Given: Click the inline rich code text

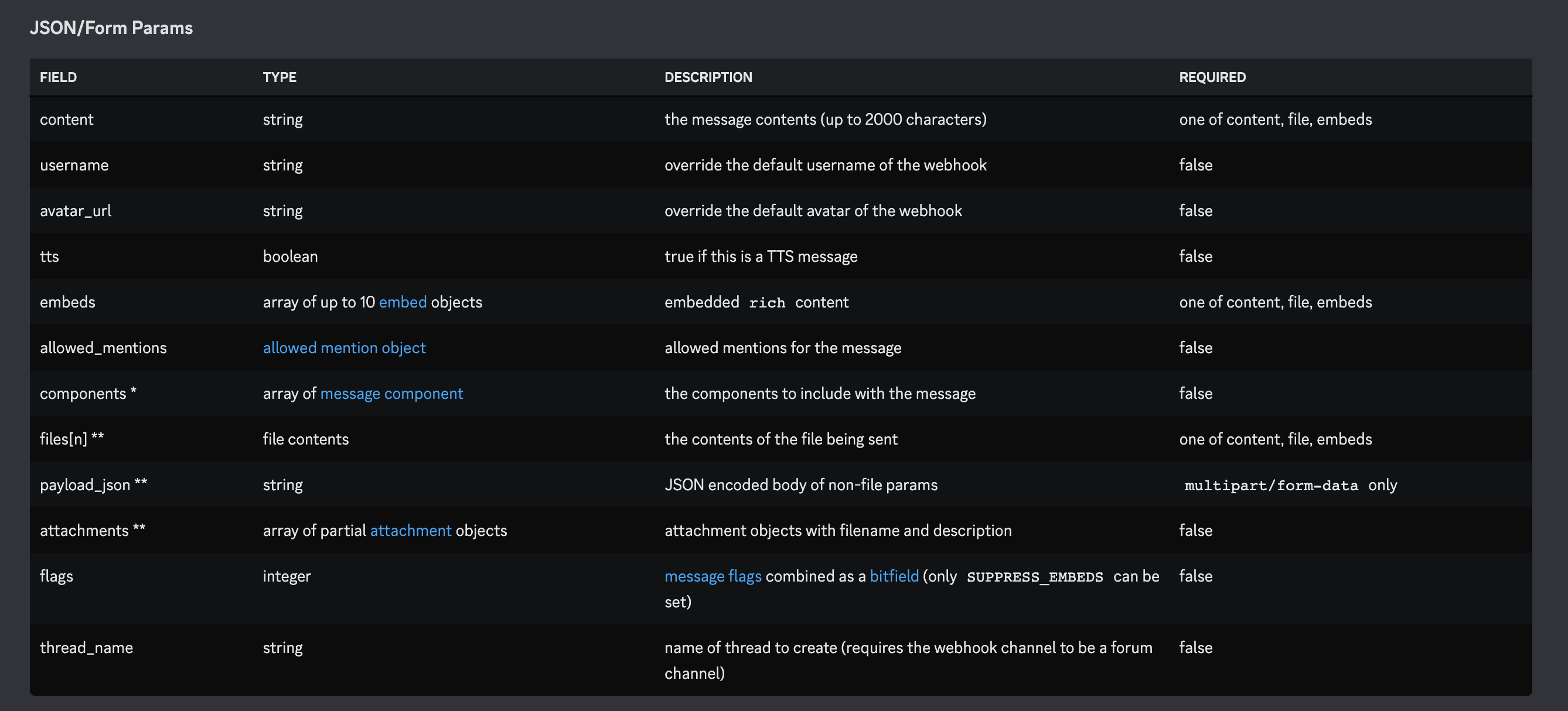Looking at the screenshot, I should [x=766, y=303].
